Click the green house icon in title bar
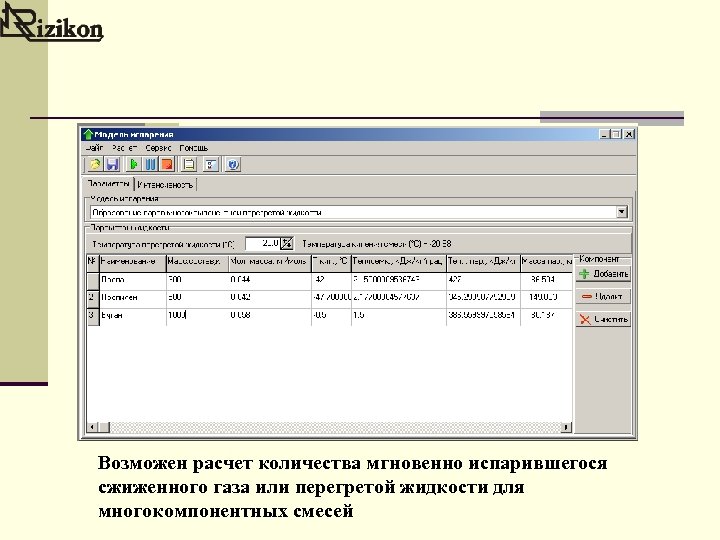This screenshot has height=540, width=720. click(88, 134)
